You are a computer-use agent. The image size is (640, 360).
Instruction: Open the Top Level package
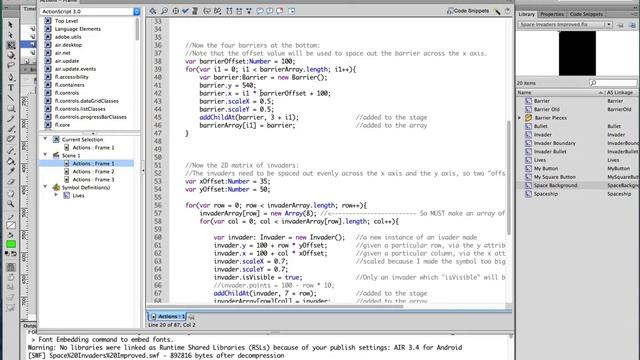click(x=66, y=21)
